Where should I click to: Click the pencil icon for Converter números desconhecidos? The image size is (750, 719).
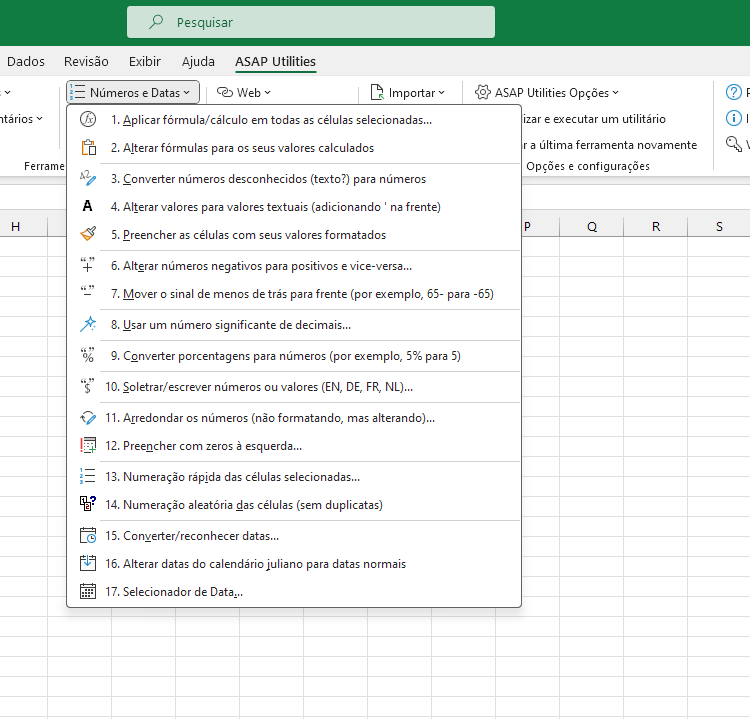coord(88,178)
